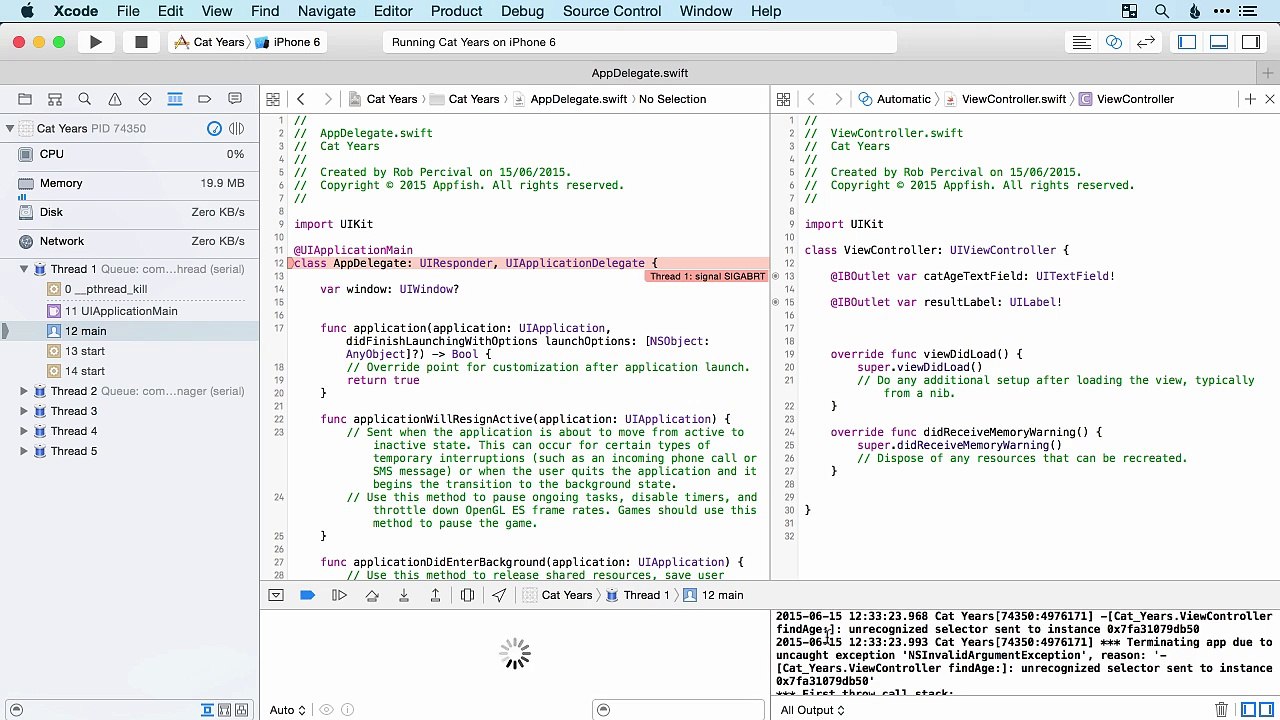Screen dimensions: 1280x720
Task: Open the Report navigator tab
Action: [235, 99]
